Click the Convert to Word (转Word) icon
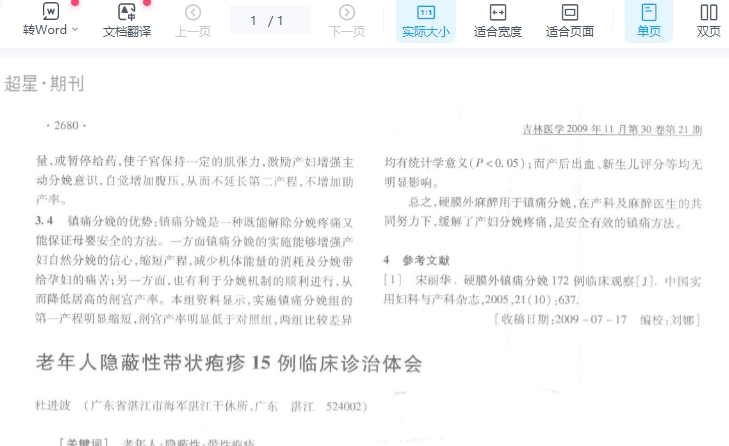 50,12
